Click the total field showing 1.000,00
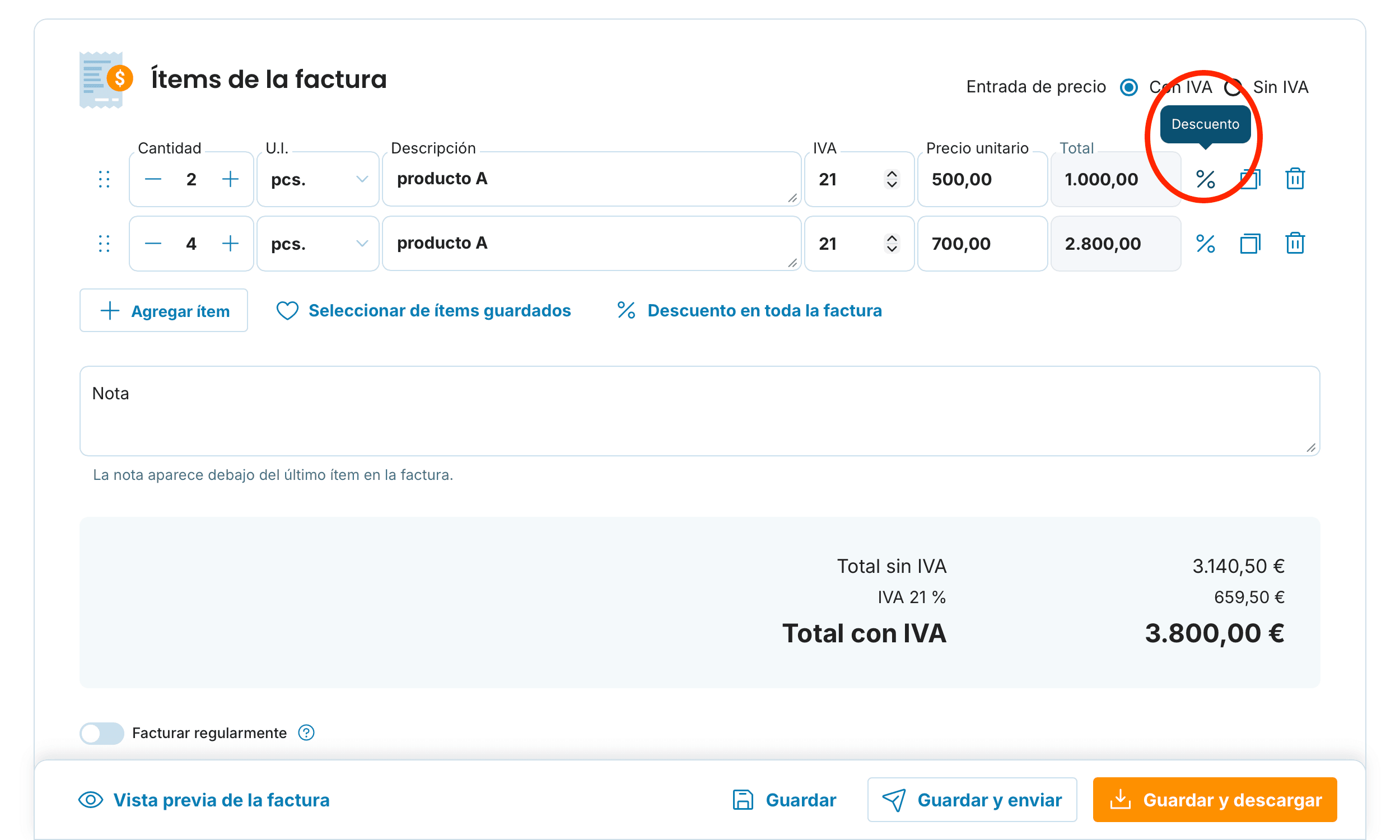The width and height of the screenshot is (1400, 840). pos(1115,179)
